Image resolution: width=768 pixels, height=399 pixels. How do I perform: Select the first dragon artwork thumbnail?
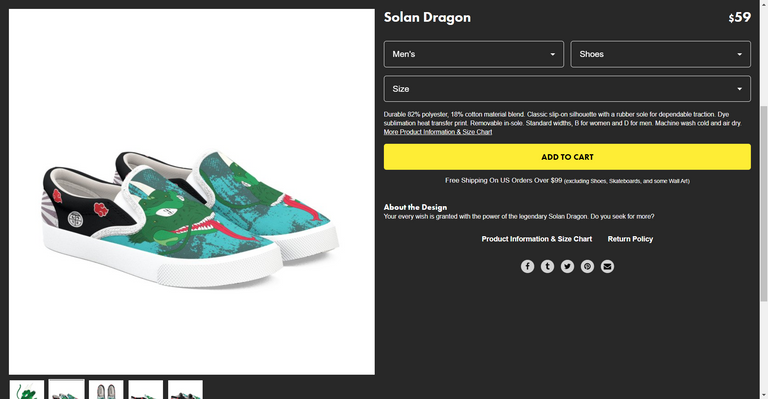(26, 390)
